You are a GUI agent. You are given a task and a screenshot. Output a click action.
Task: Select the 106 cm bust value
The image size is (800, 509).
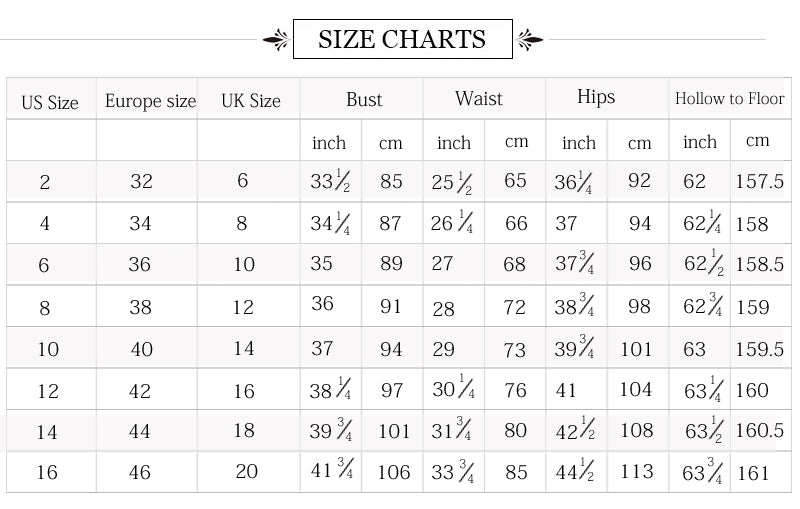(394, 472)
